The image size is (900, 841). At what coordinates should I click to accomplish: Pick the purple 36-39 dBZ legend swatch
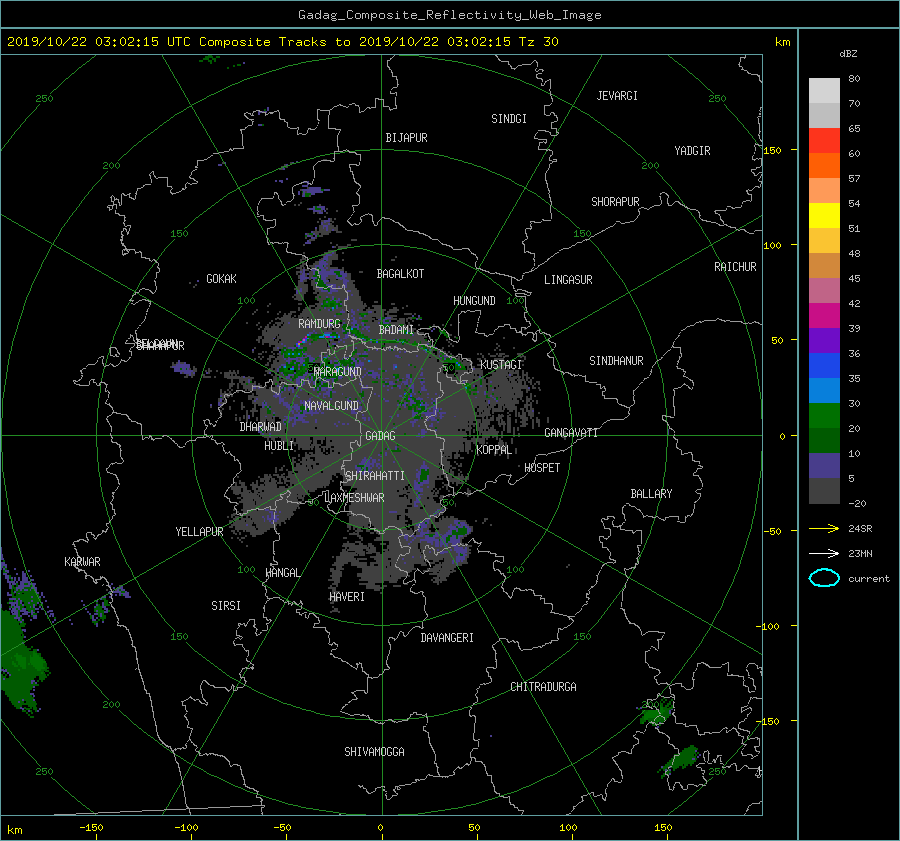824,340
